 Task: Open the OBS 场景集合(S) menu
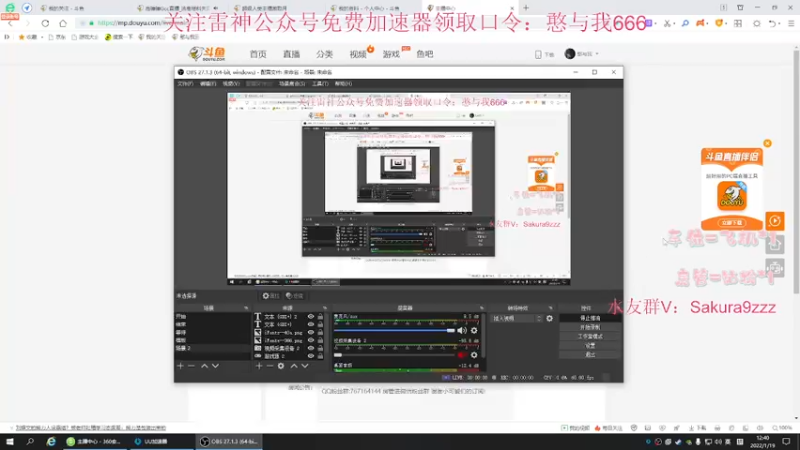pos(292,84)
